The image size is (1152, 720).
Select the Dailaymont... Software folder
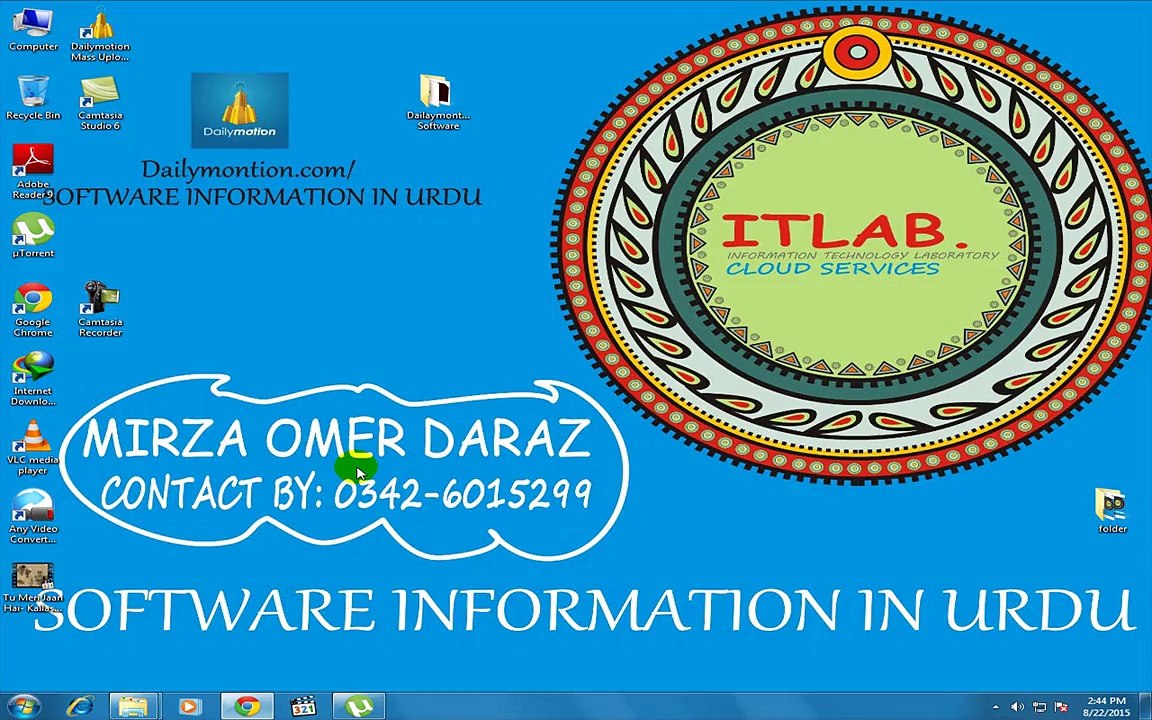tap(438, 103)
